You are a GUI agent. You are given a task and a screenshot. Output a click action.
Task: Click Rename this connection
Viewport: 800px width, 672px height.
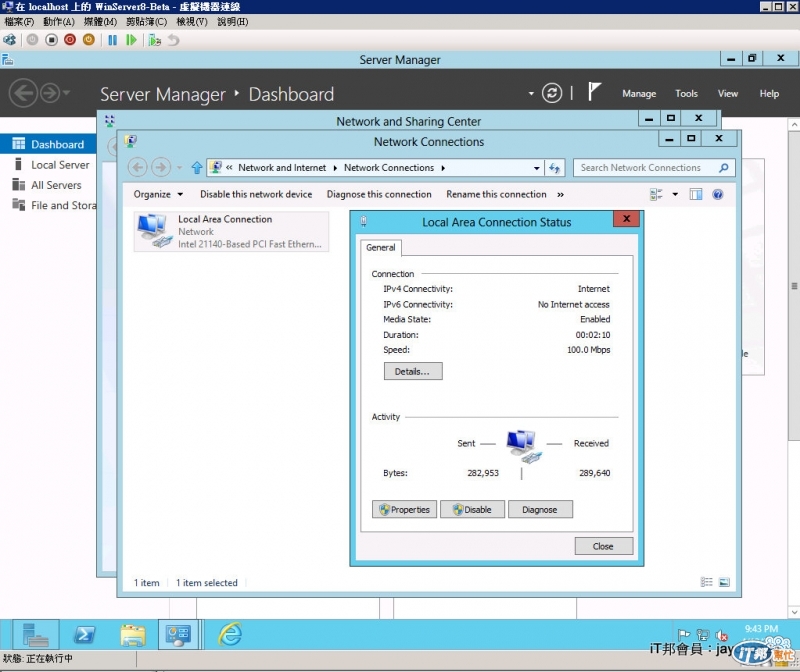pyautogui.click(x=496, y=194)
